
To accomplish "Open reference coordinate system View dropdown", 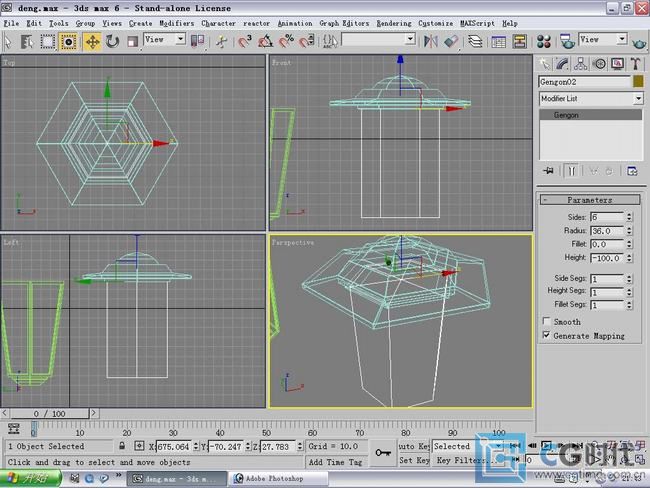I will click(165, 39).
